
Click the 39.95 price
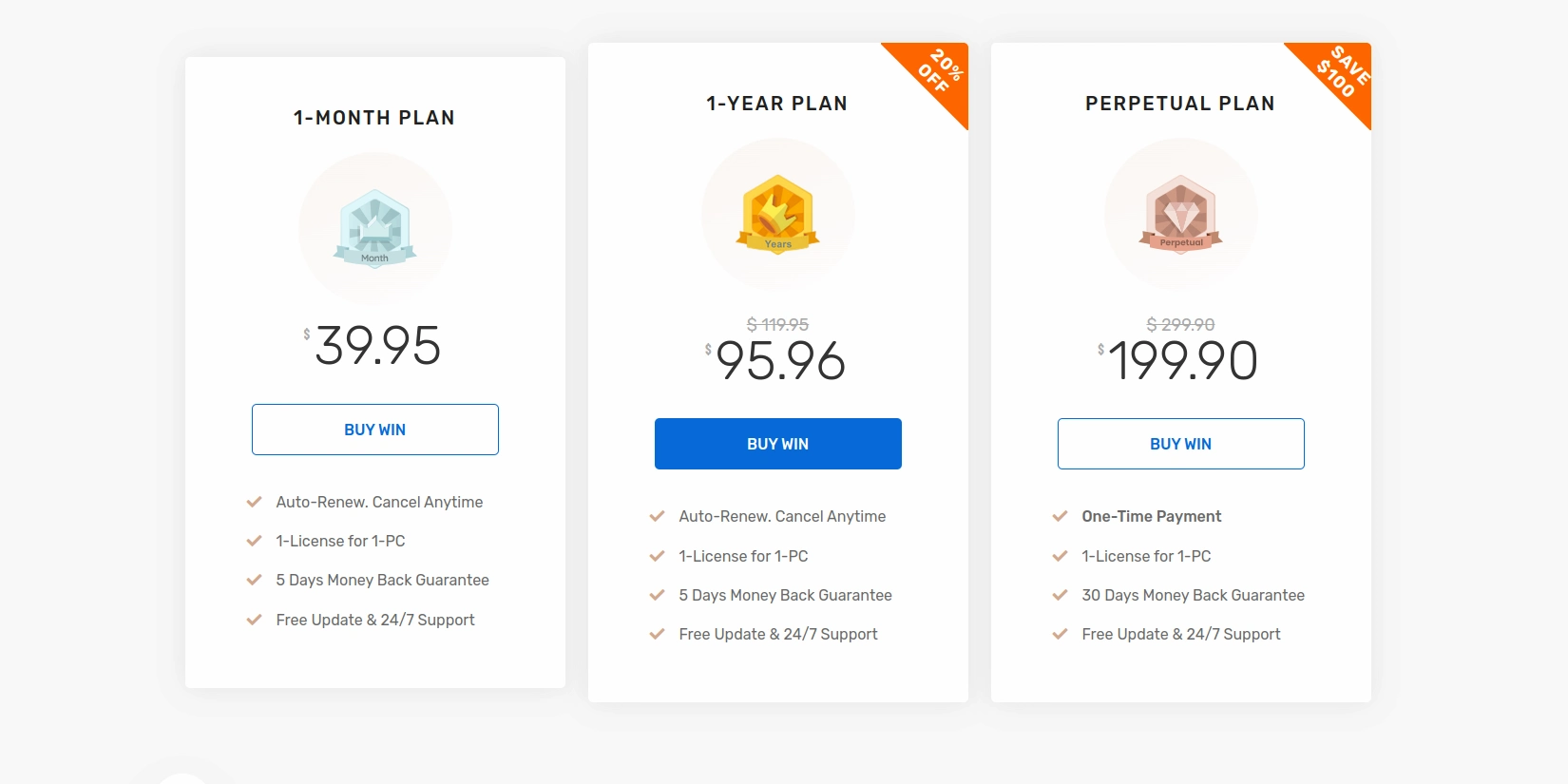coord(377,345)
